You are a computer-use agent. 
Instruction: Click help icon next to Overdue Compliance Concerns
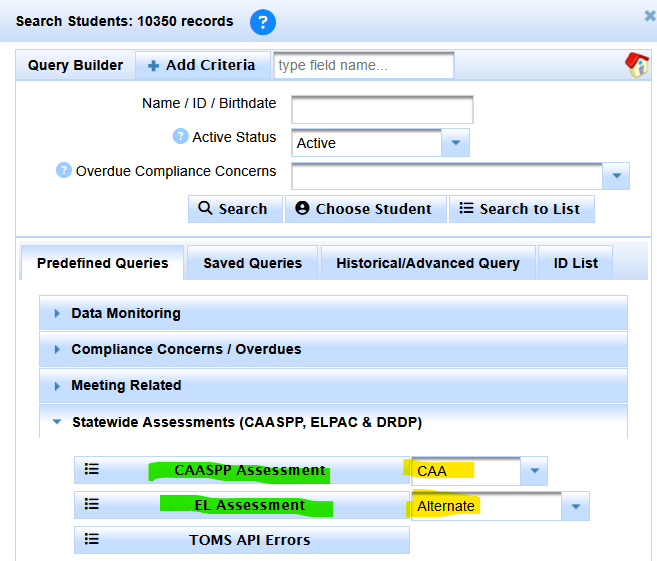click(x=64, y=171)
